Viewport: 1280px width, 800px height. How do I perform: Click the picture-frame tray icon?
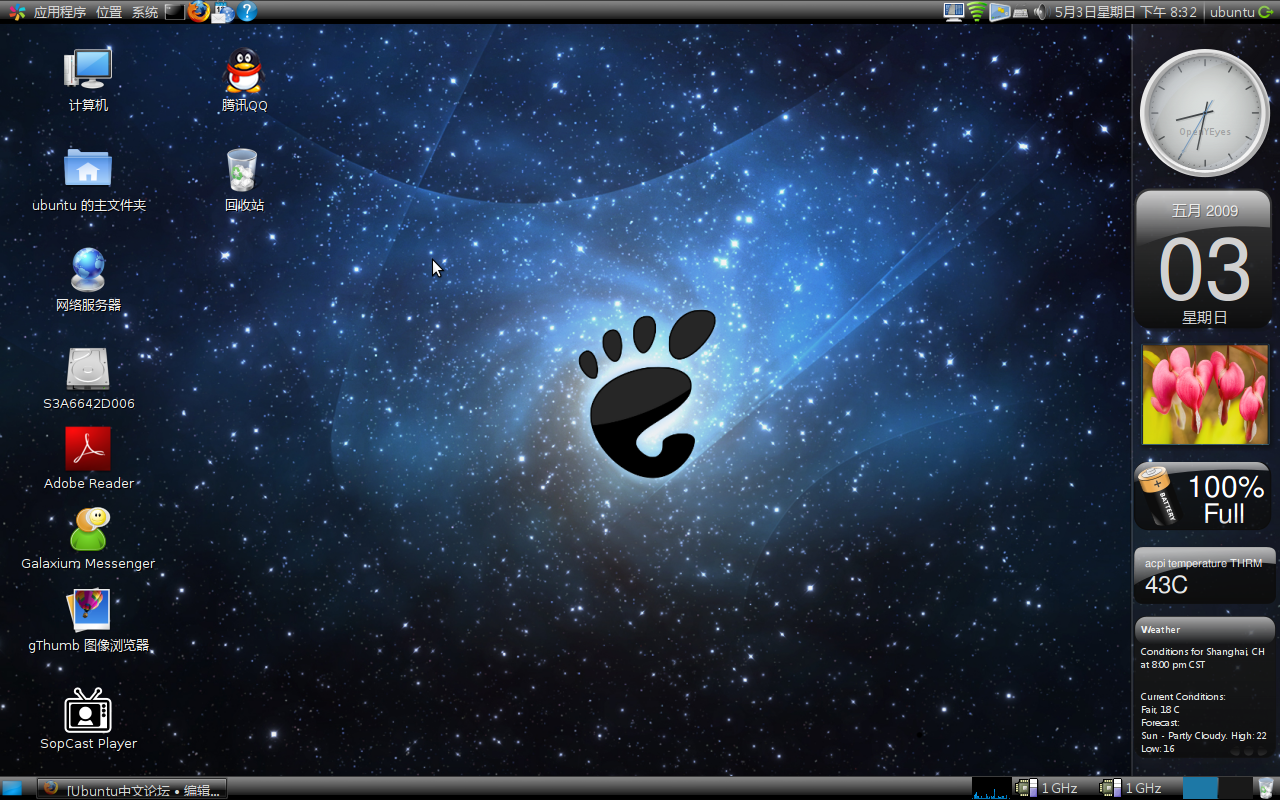click(1000, 12)
